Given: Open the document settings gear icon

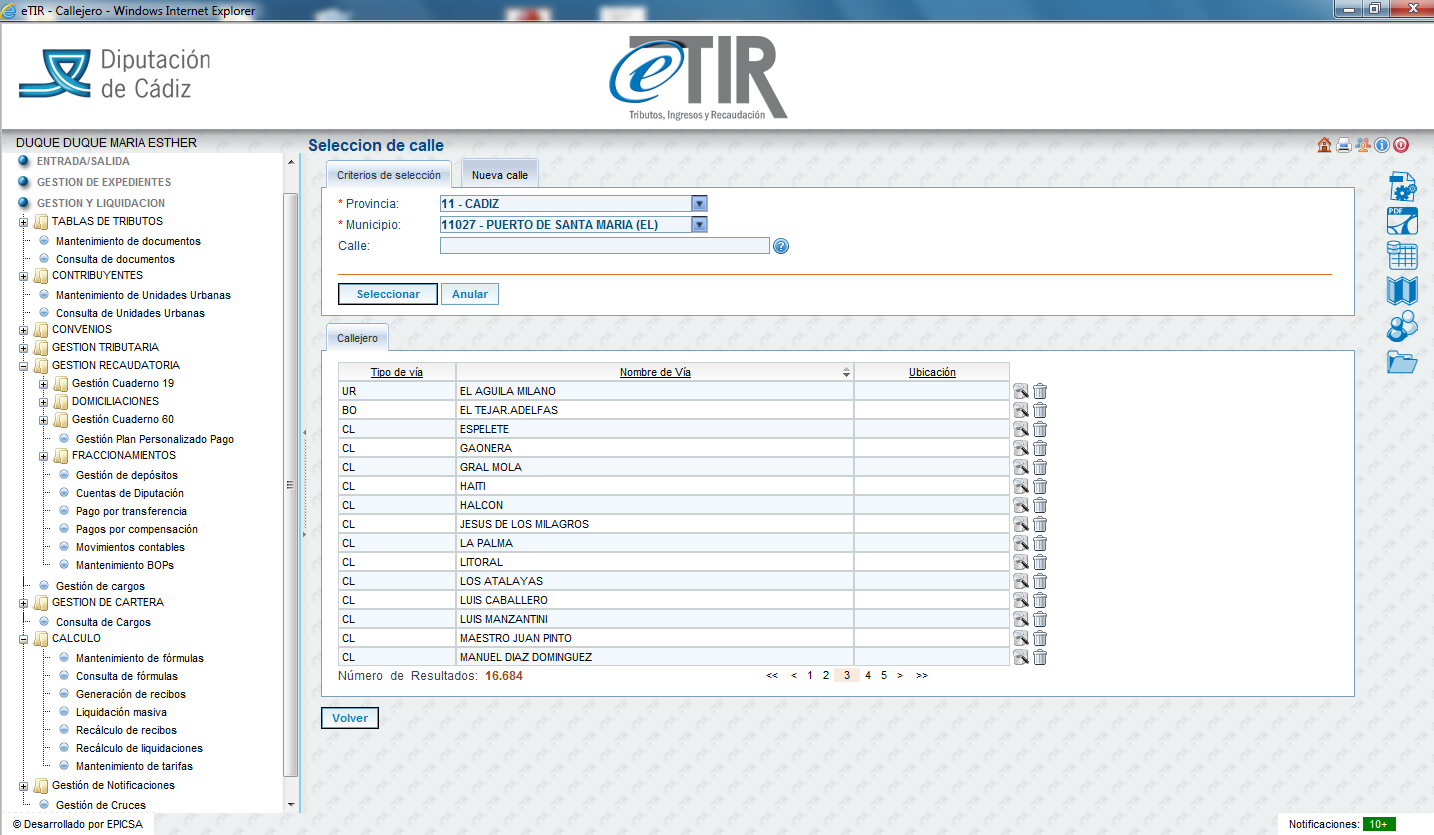Looking at the screenshot, I should [x=1402, y=186].
